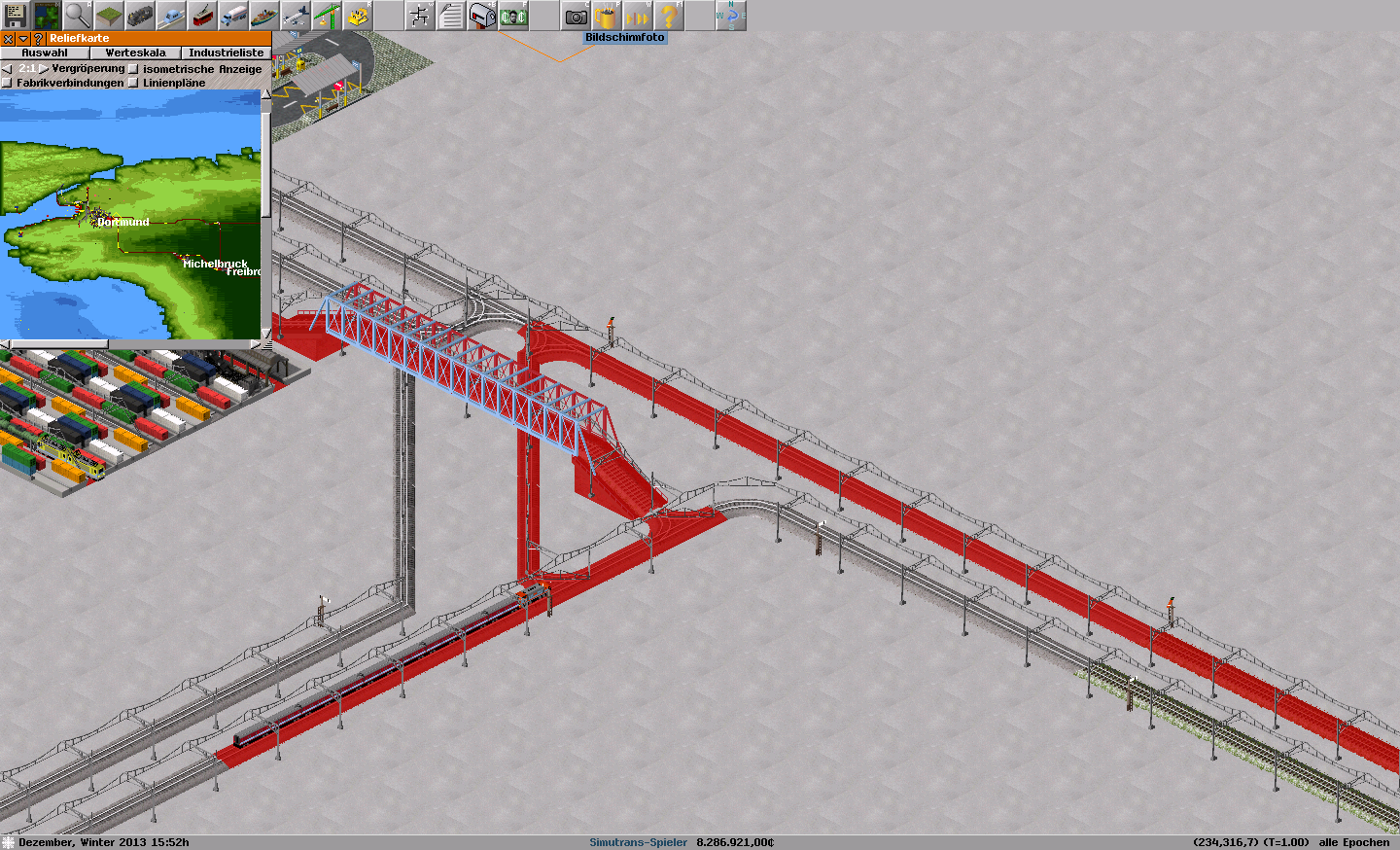
Task: Click the fast forward arrows icon
Action: pyautogui.click(x=638, y=16)
